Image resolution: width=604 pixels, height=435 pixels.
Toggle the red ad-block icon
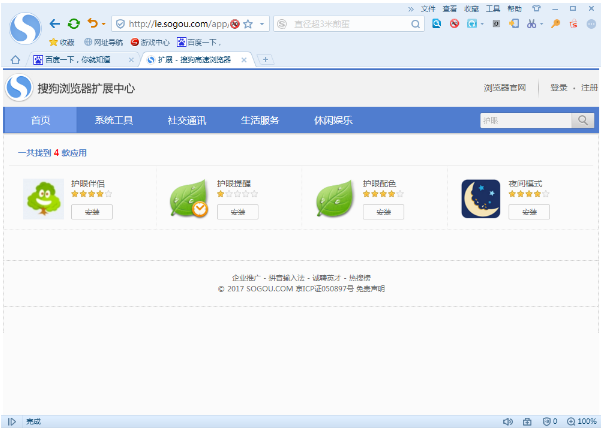[455, 24]
